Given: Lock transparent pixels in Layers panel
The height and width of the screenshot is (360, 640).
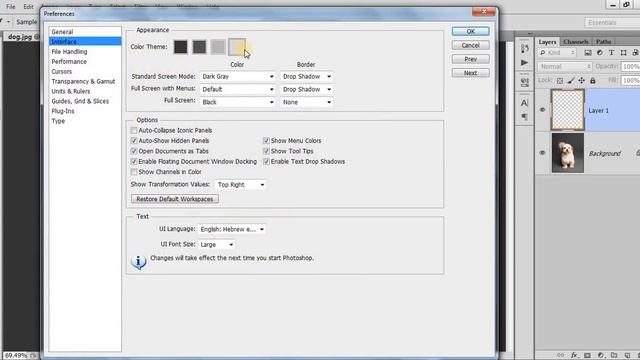Looking at the screenshot, I should click(560, 80).
